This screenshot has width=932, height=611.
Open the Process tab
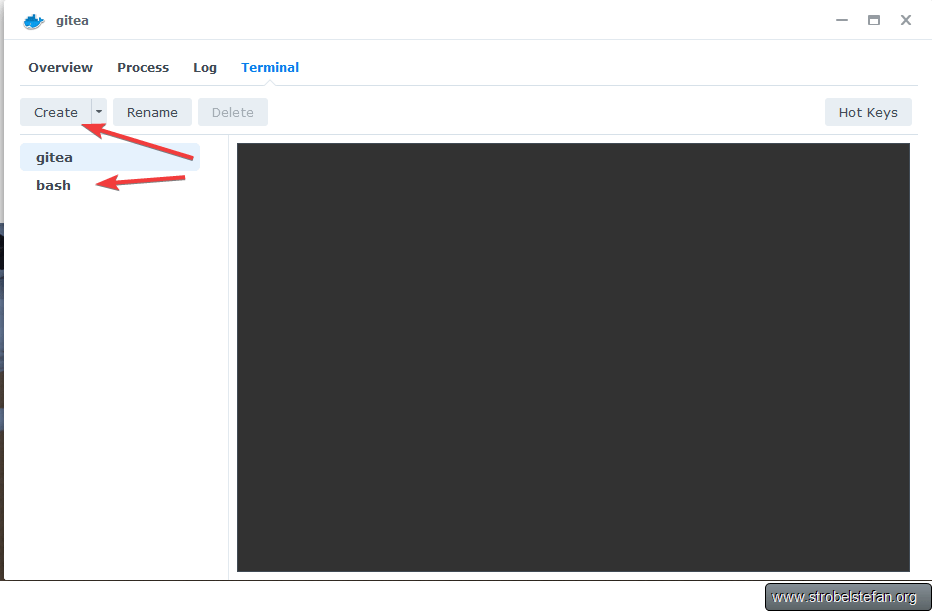[x=142, y=67]
